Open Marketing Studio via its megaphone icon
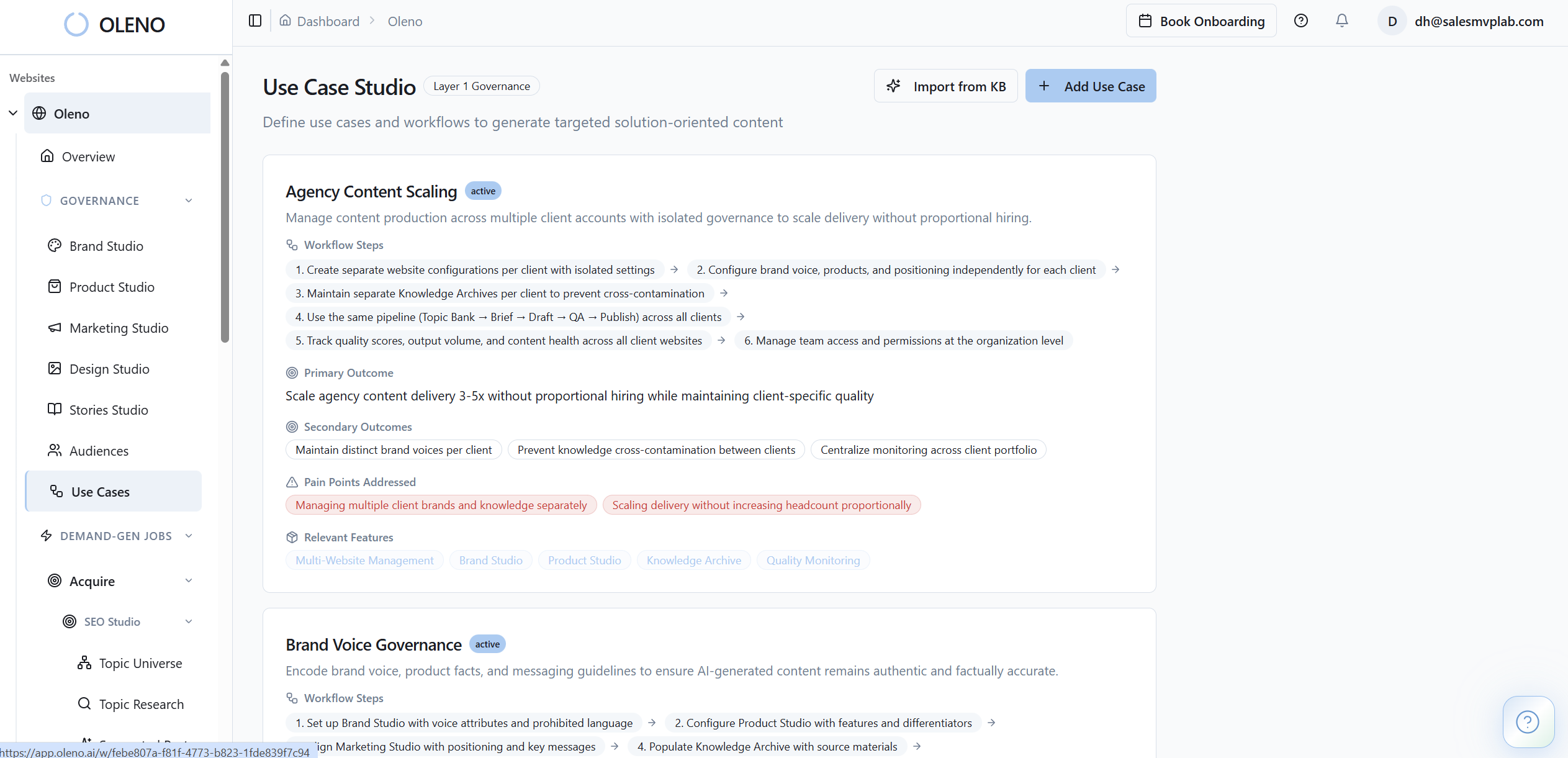Viewport: 1568px width, 758px height. pos(54,328)
